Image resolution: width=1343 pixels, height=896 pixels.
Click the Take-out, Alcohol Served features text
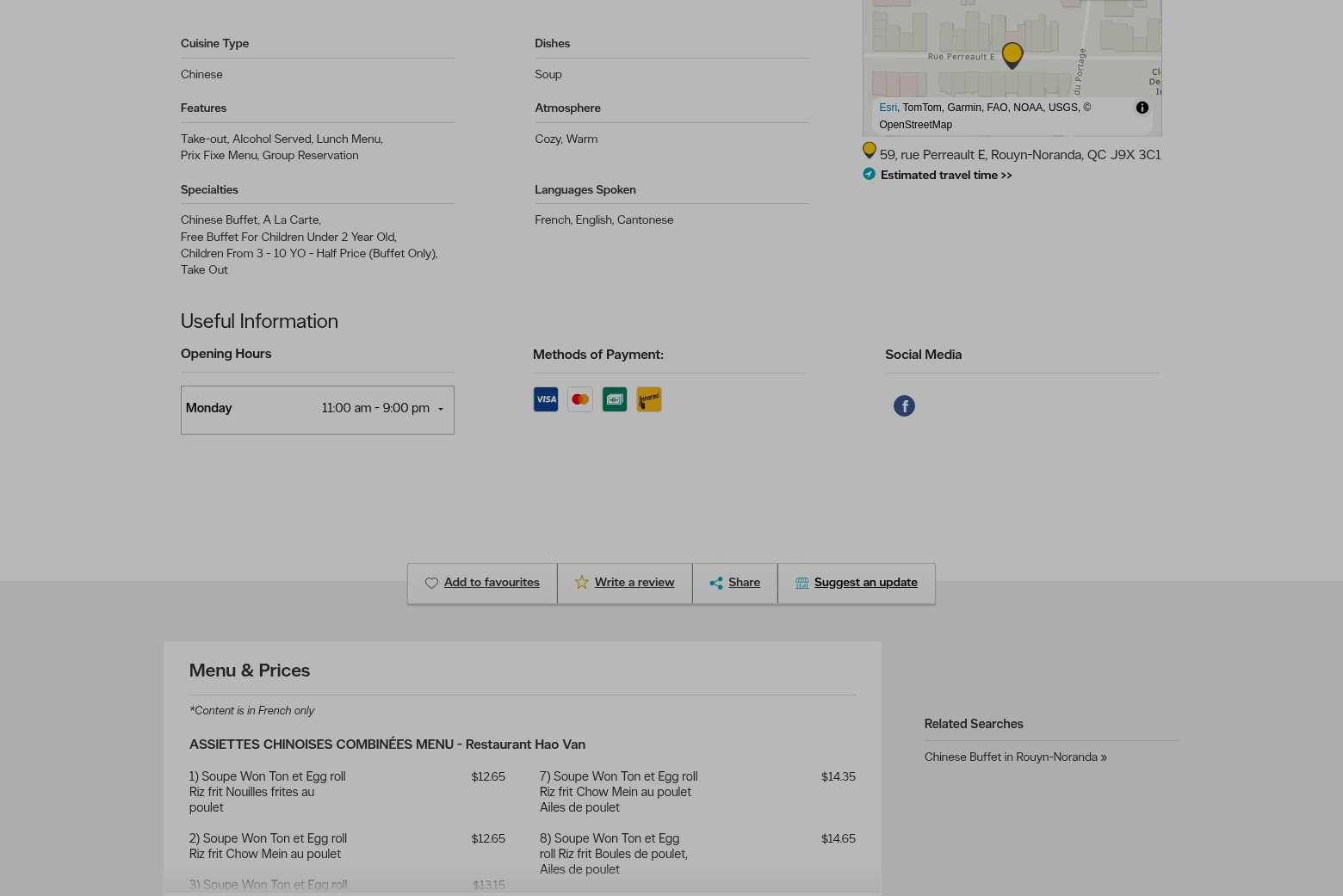[x=282, y=139]
